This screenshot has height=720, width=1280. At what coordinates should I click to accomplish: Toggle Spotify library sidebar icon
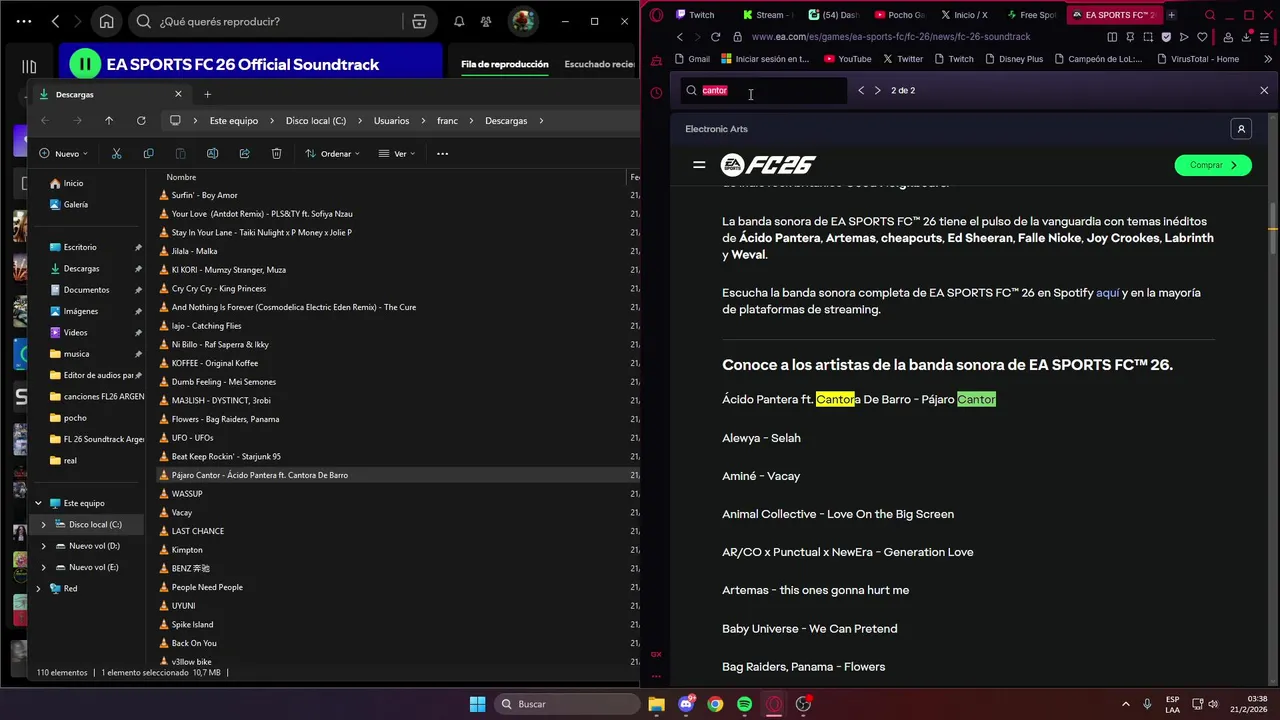click(29, 67)
